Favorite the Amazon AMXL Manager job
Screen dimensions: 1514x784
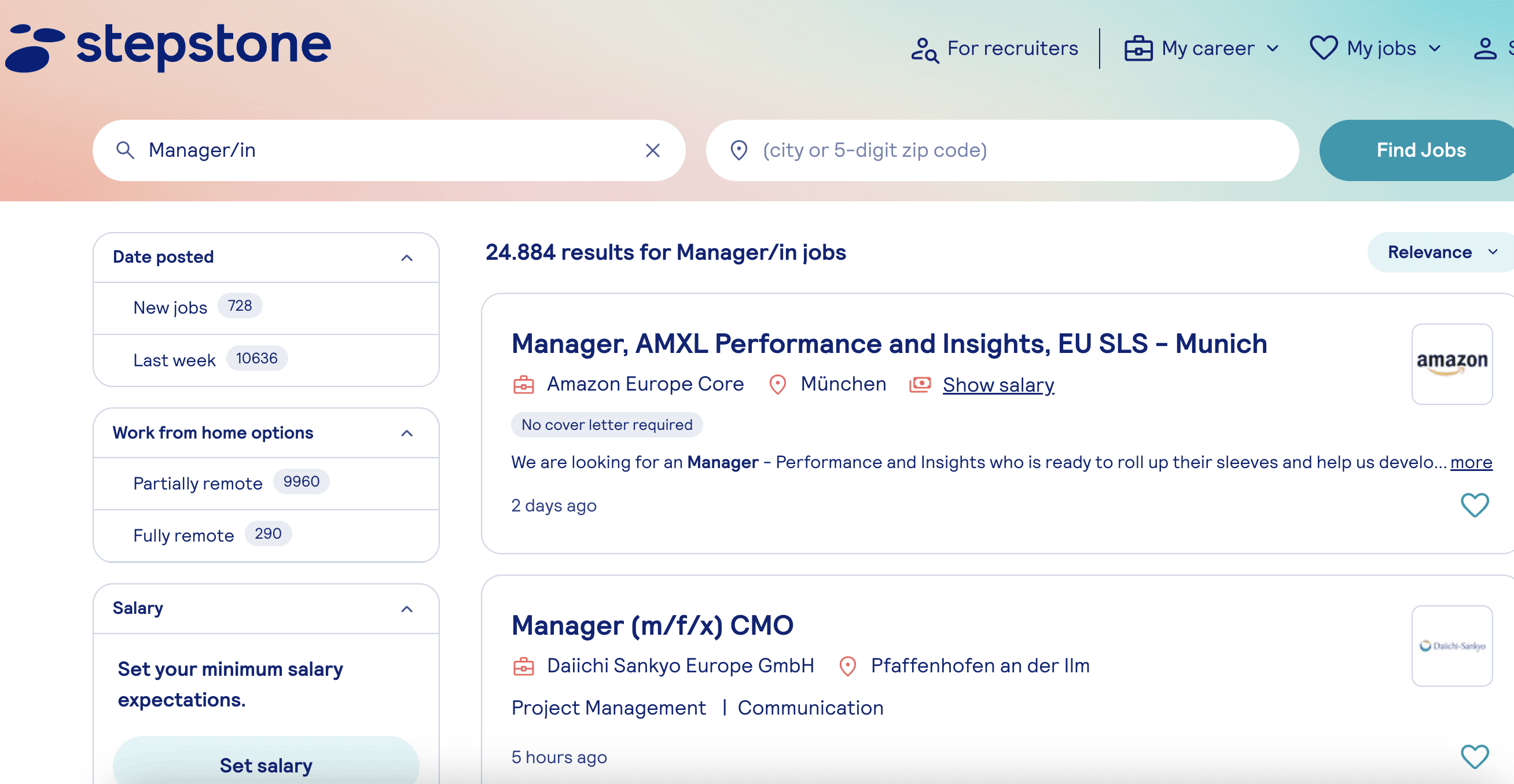pyautogui.click(x=1473, y=505)
